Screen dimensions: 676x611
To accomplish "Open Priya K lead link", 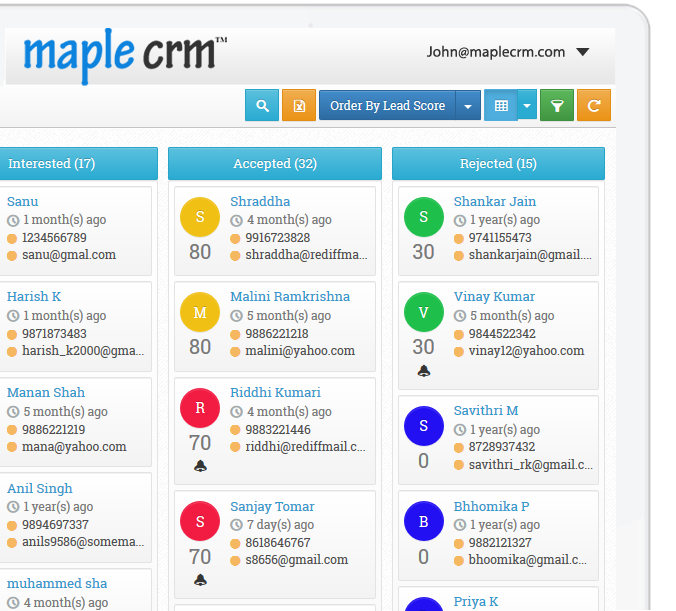I will coord(476,602).
